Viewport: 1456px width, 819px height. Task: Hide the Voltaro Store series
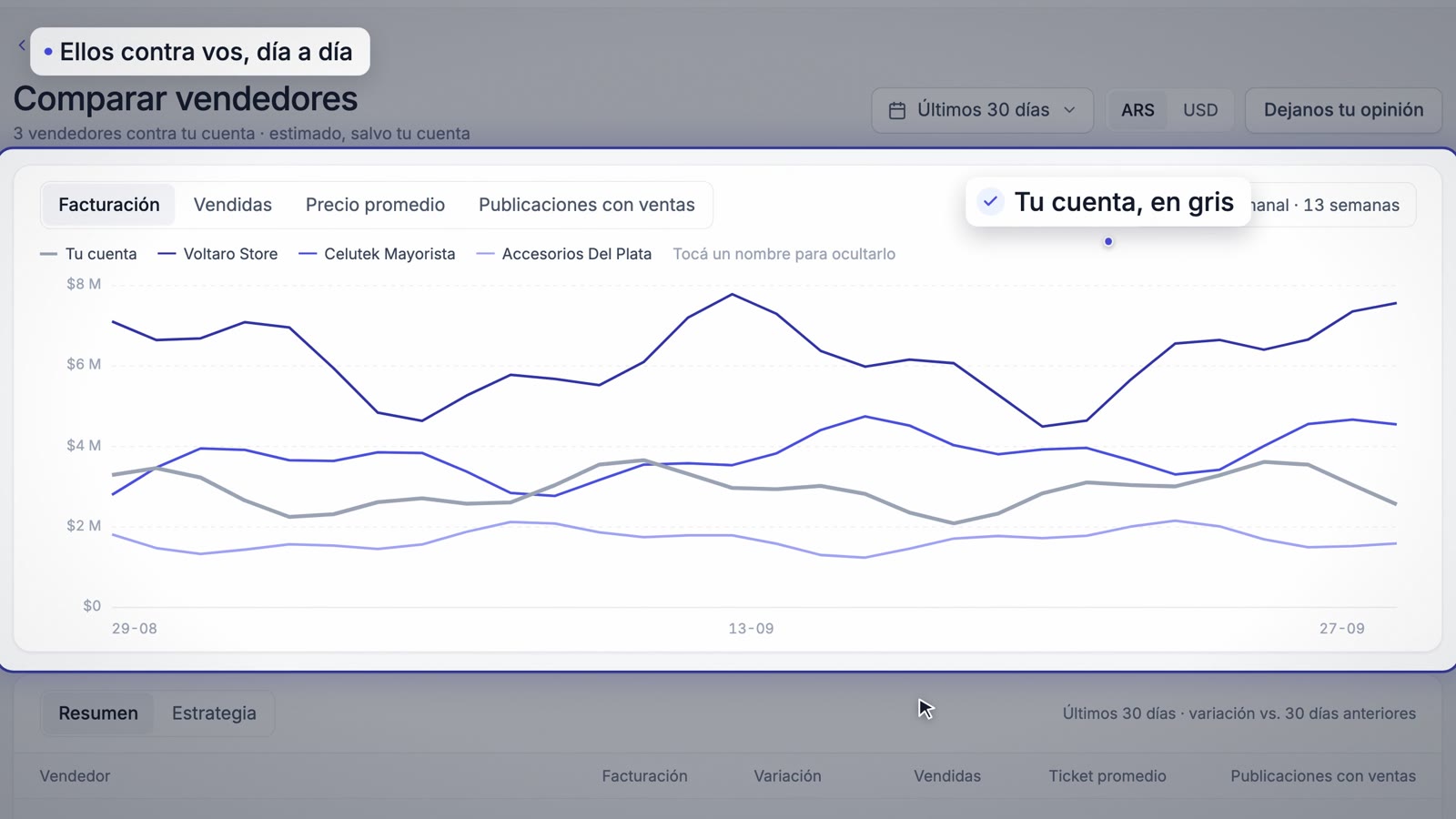[217, 254]
